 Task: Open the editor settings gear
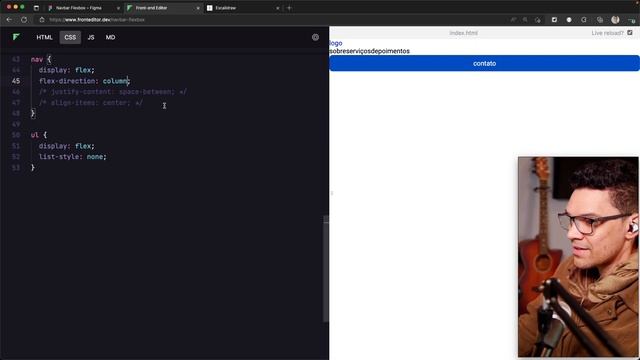pos(316,37)
